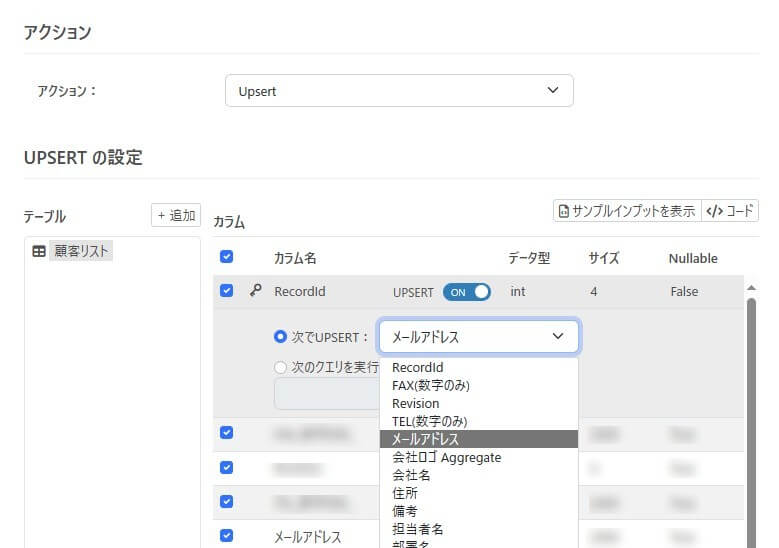Open the アクション dropdown showing Upsert
Screen dimensions: 779x548
[399, 91]
